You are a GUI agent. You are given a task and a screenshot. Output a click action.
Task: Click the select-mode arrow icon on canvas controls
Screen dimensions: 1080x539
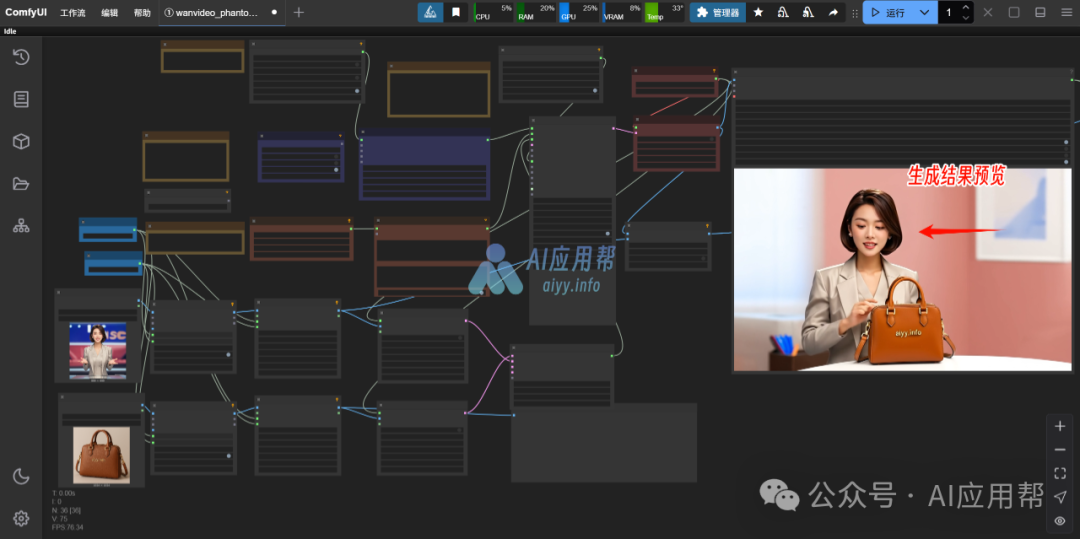click(x=1060, y=496)
